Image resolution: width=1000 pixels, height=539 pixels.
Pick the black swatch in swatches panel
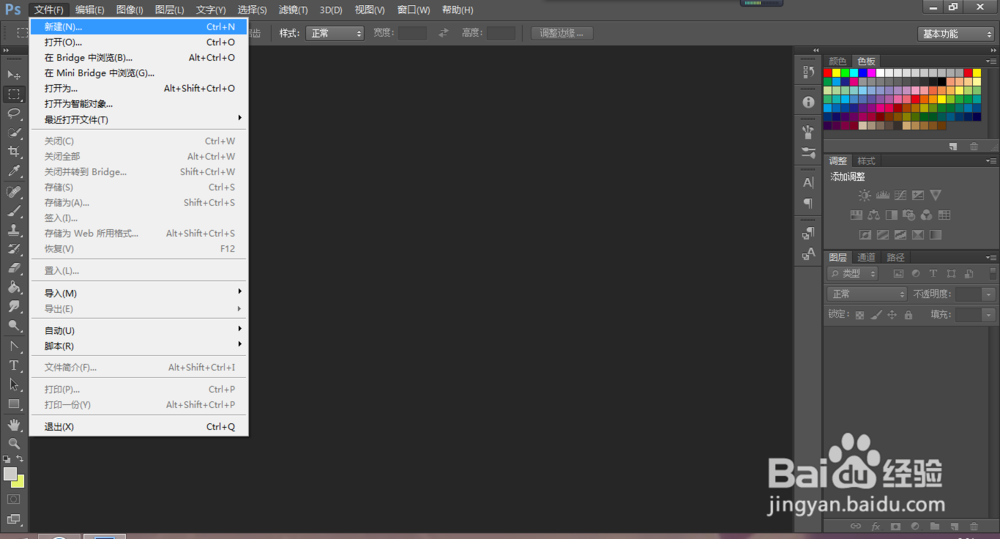(x=941, y=82)
